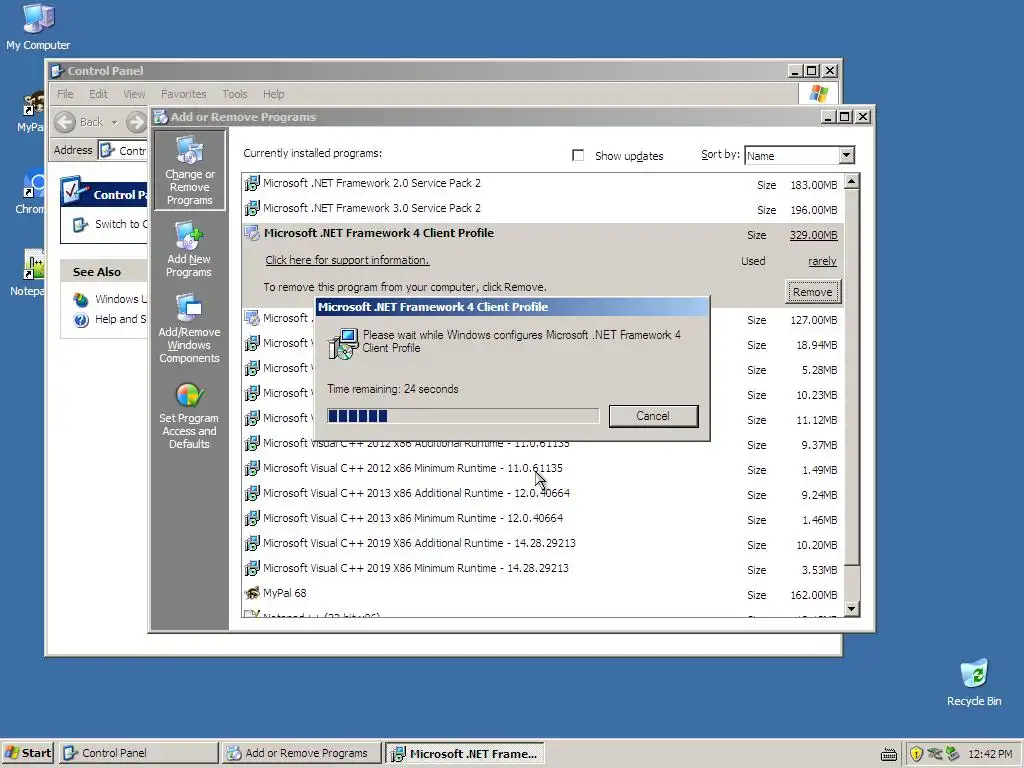Click the Visual C++ 2019 X86 Additional Runtime icon

click(252, 543)
